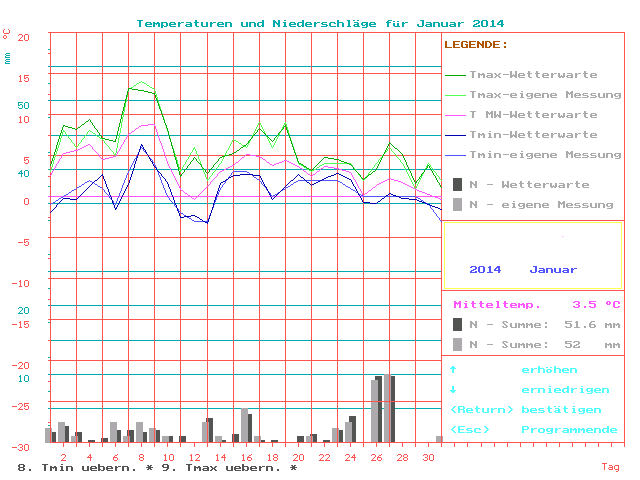This screenshot has width=640, height=480.
Task: Select the year 2014 in yellow box
Action: pyautogui.click(x=485, y=270)
